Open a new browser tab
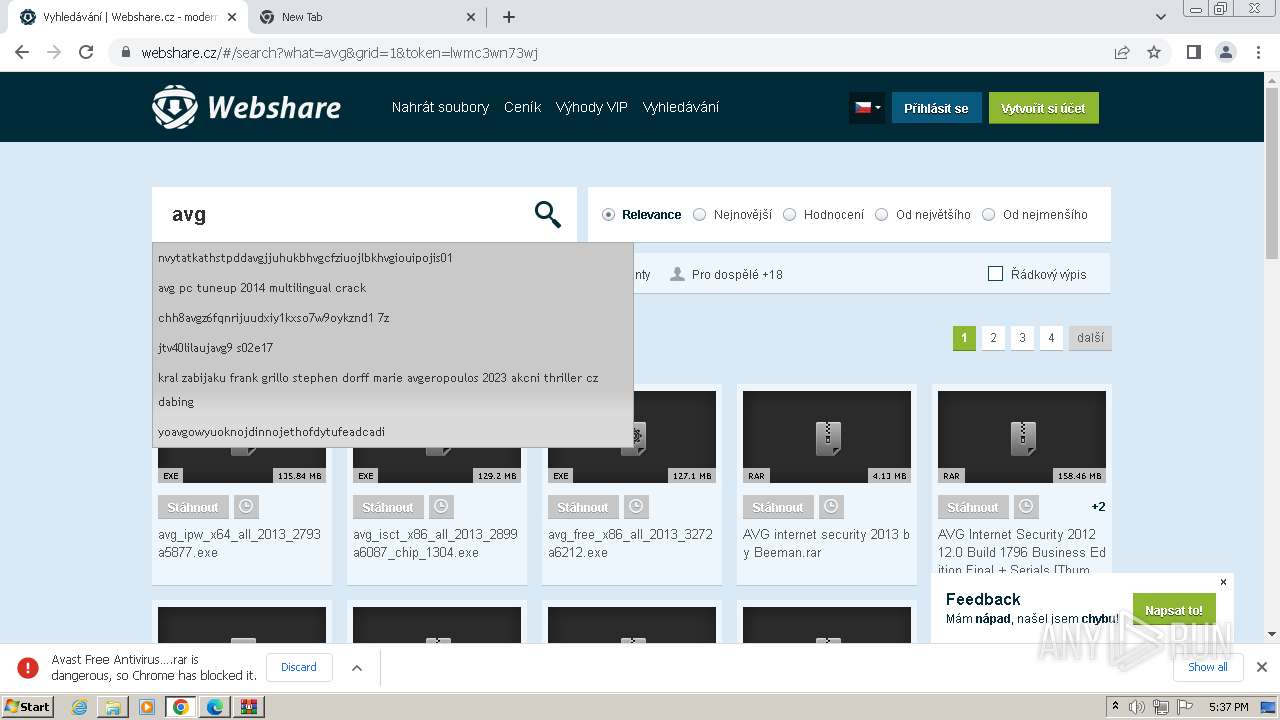 (509, 17)
